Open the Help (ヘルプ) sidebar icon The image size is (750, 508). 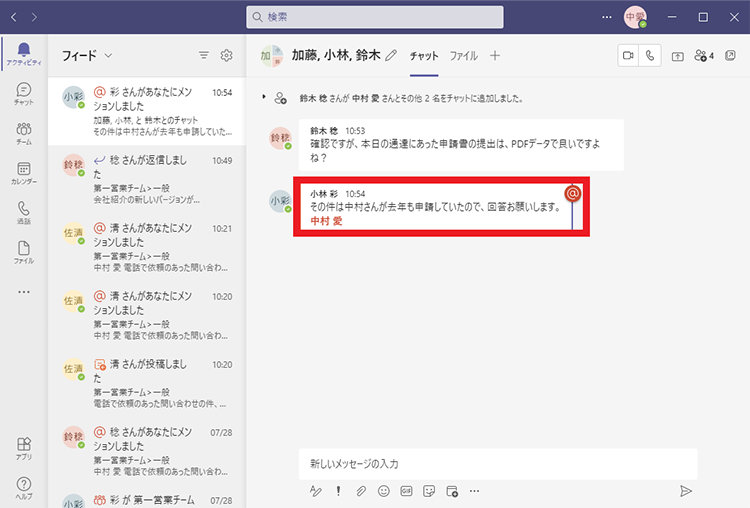[x=23, y=488]
